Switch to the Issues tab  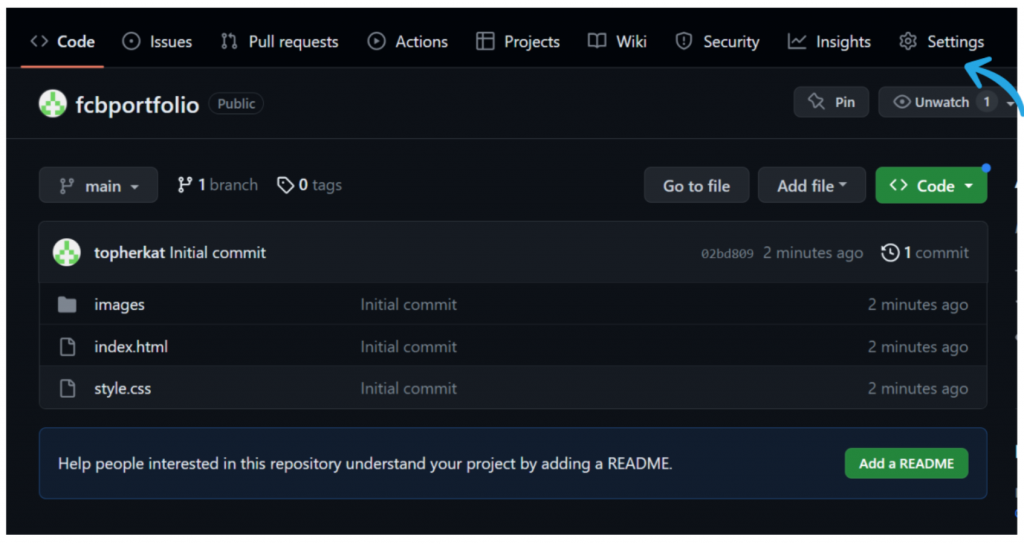(157, 42)
